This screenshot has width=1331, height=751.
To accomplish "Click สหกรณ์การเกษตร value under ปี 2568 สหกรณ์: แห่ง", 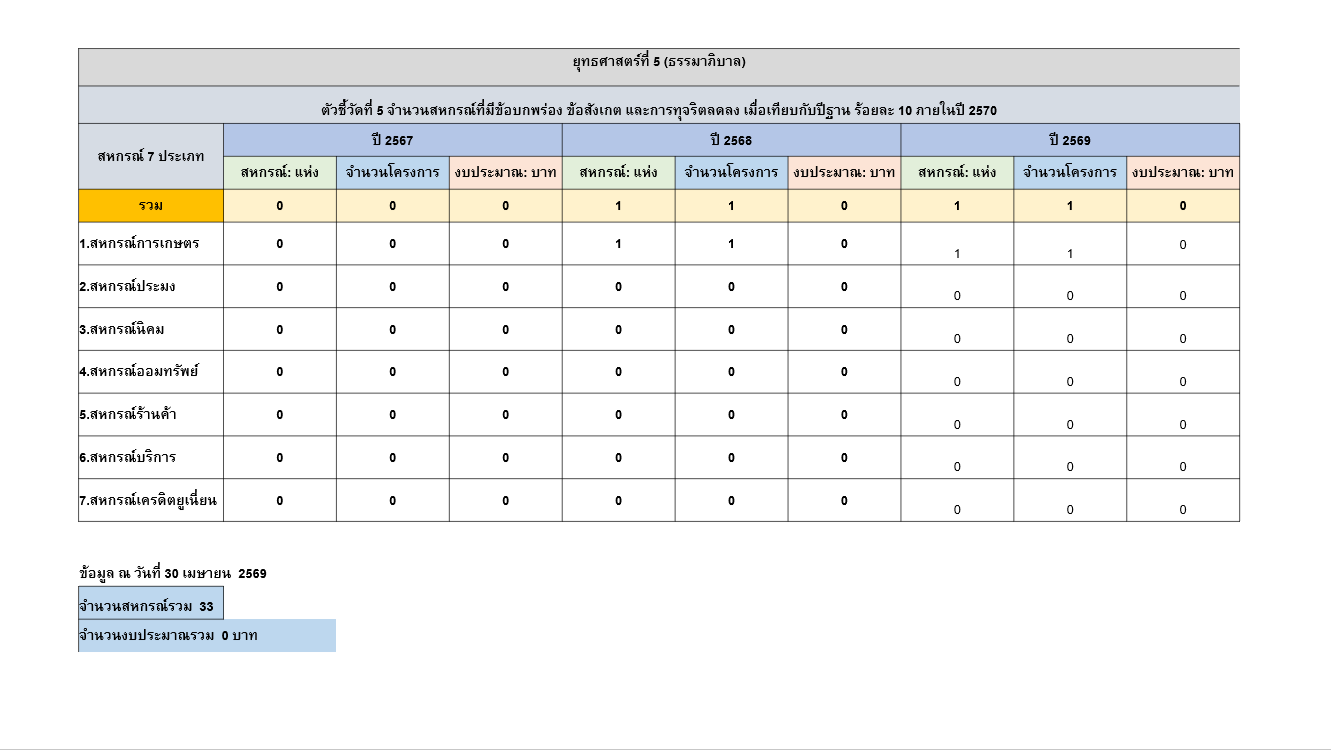I will (x=619, y=244).
